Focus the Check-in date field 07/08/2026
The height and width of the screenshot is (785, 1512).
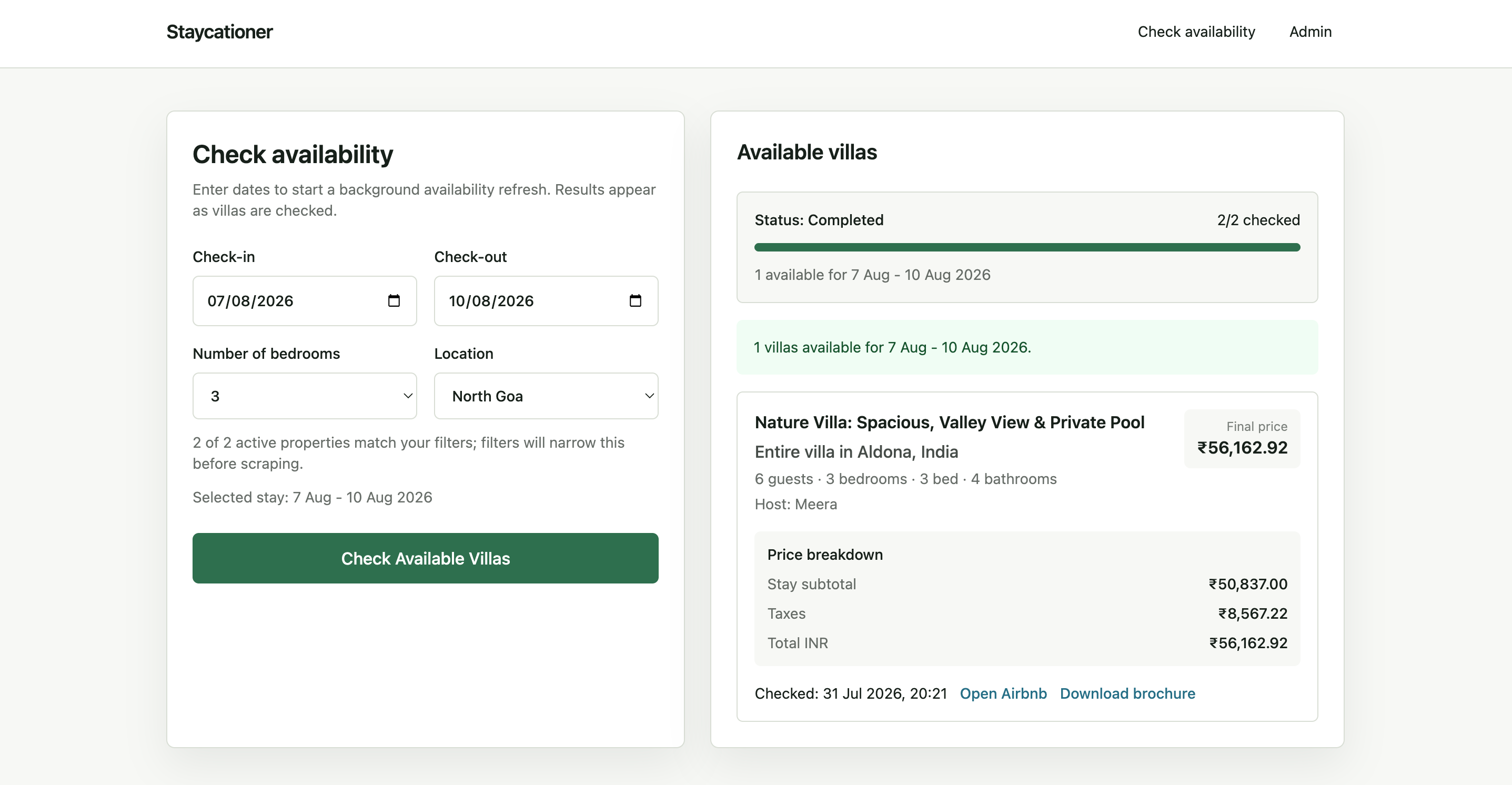[305, 300]
